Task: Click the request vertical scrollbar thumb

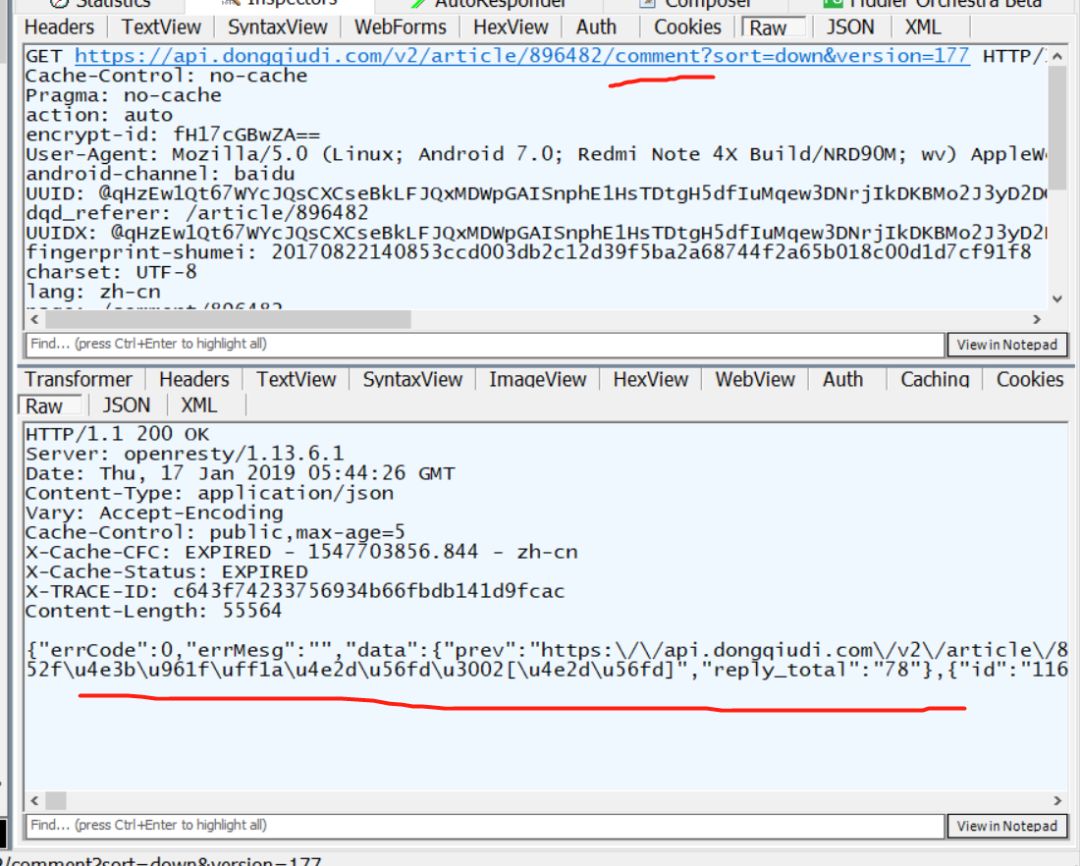Action: (x=1057, y=127)
